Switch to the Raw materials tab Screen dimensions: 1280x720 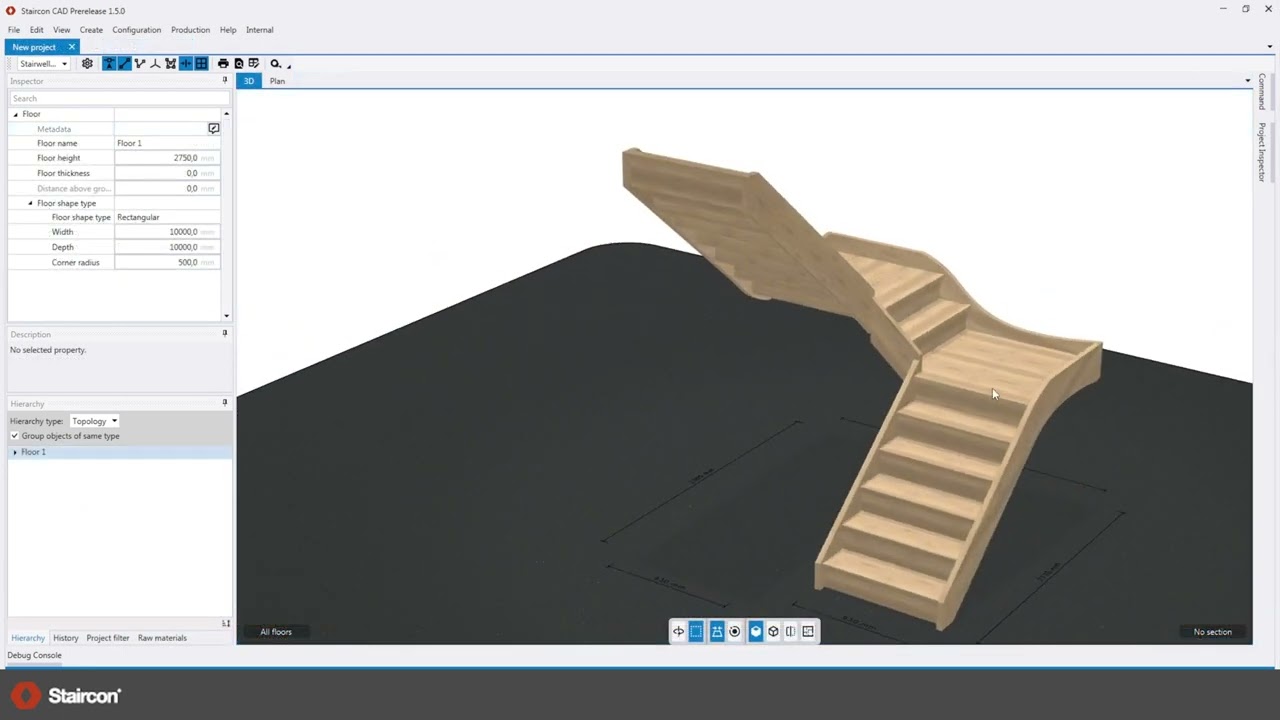(162, 638)
